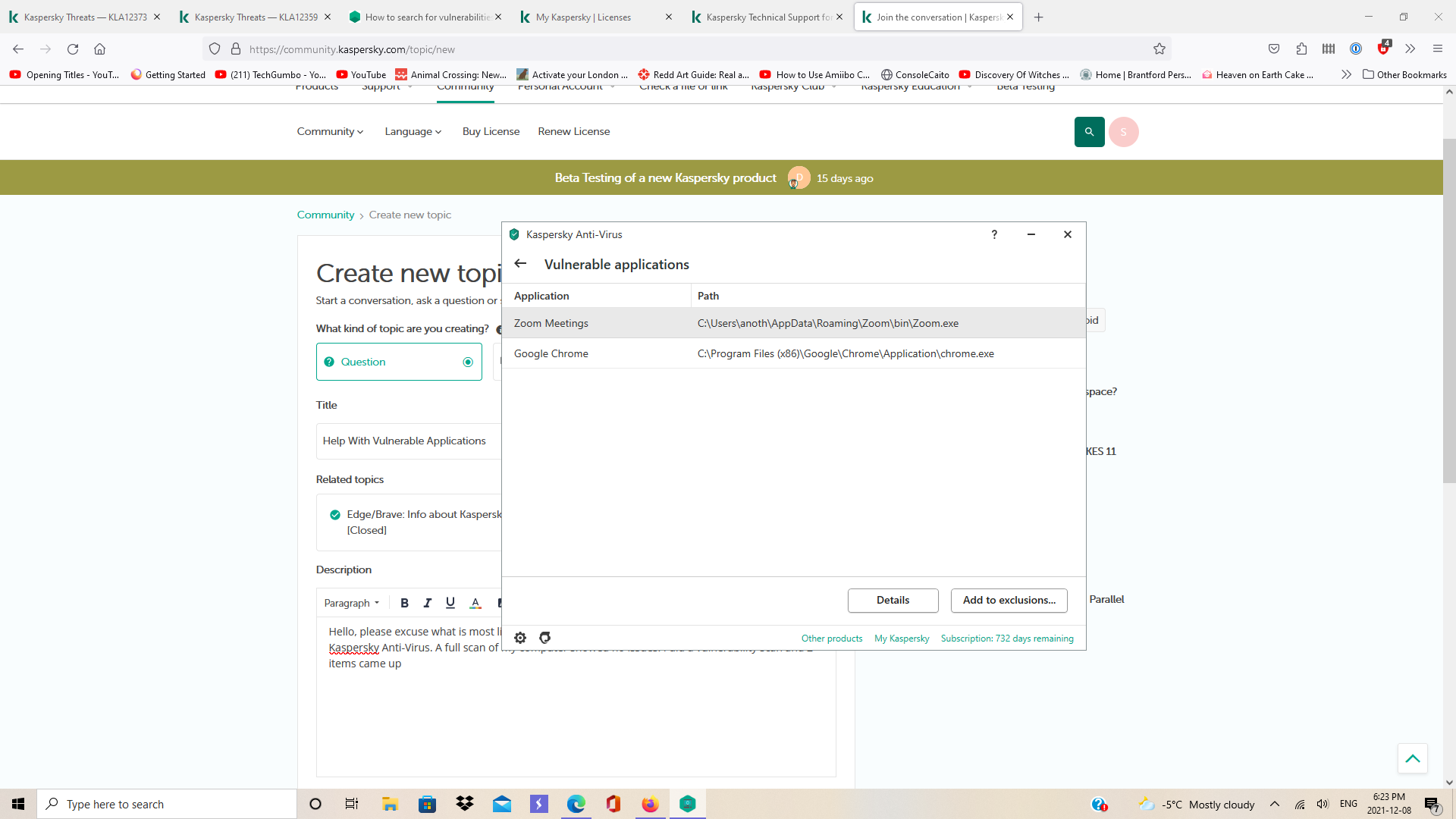The width and height of the screenshot is (1456, 819).
Task: Open the Paragraph style dropdown
Action: [351, 603]
